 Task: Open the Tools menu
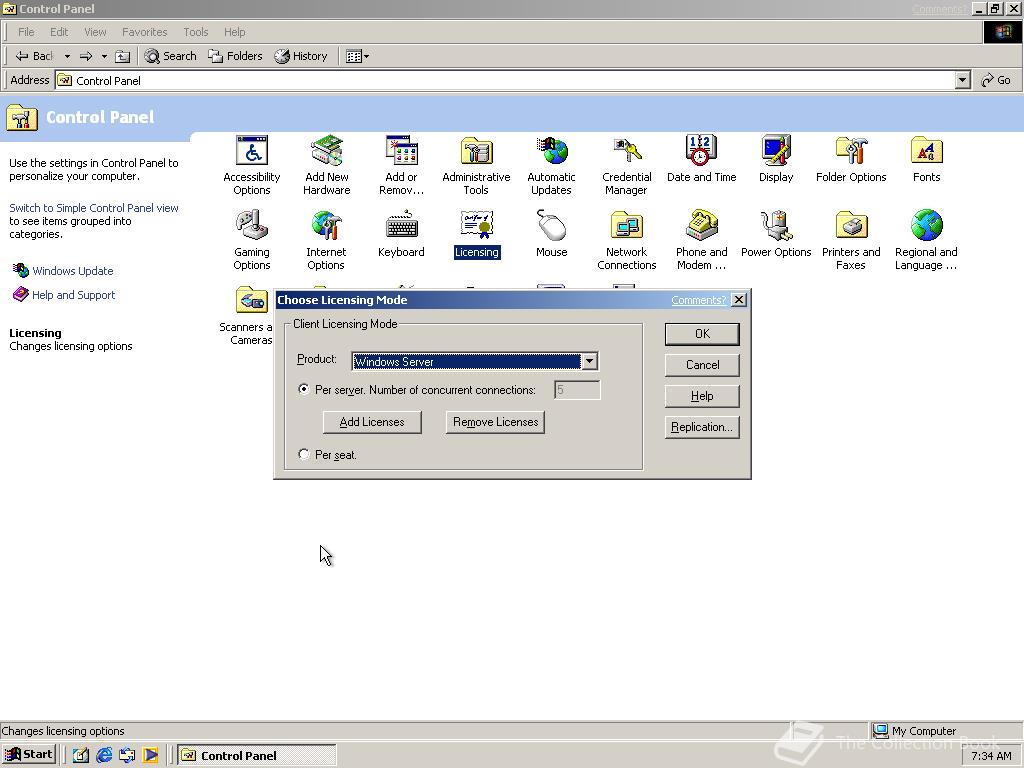(195, 32)
